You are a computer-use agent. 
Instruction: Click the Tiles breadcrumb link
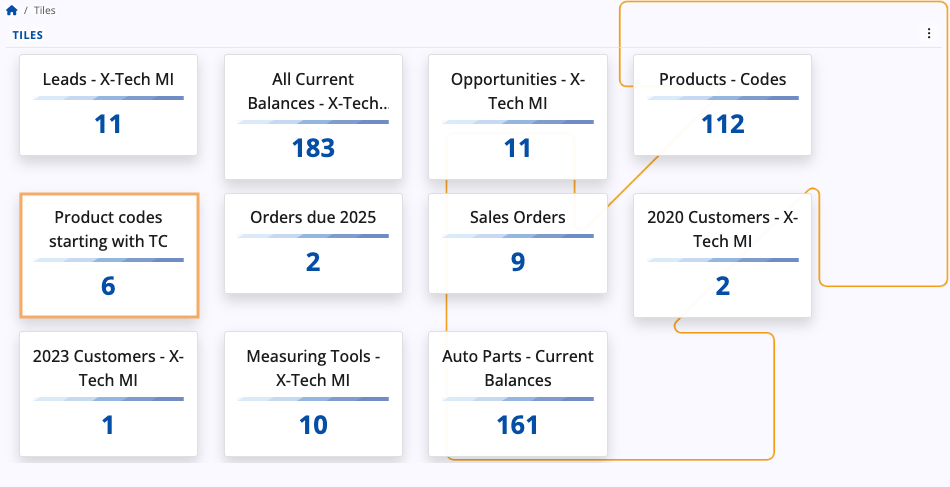click(x=44, y=11)
